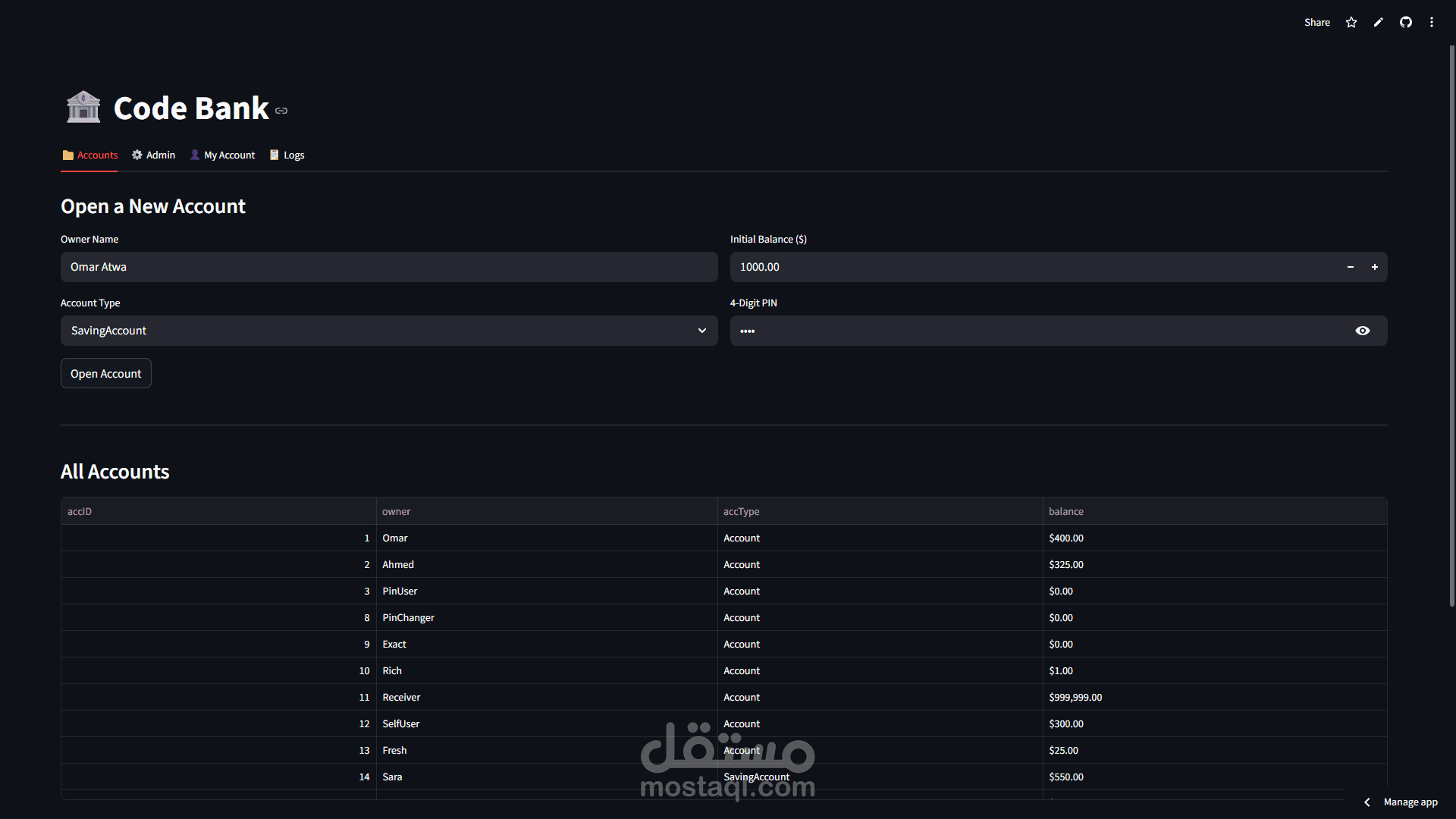
Task: Click the heading anchor link icon
Action: tap(281, 111)
